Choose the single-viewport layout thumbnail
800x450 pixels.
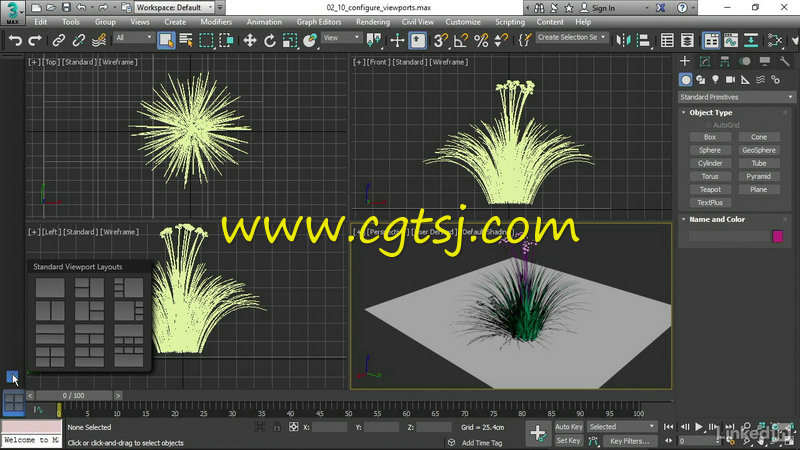[x=50, y=287]
